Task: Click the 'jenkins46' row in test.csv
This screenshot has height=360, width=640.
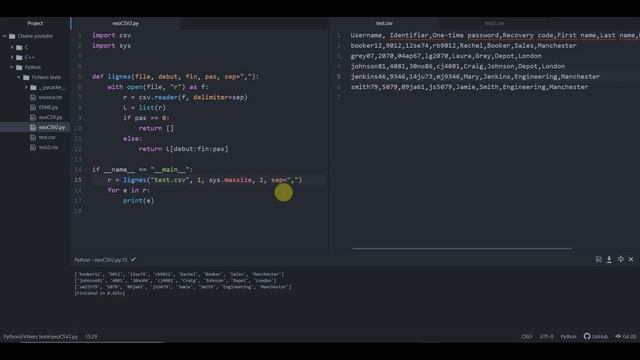Action: pyautogui.click(x=475, y=77)
